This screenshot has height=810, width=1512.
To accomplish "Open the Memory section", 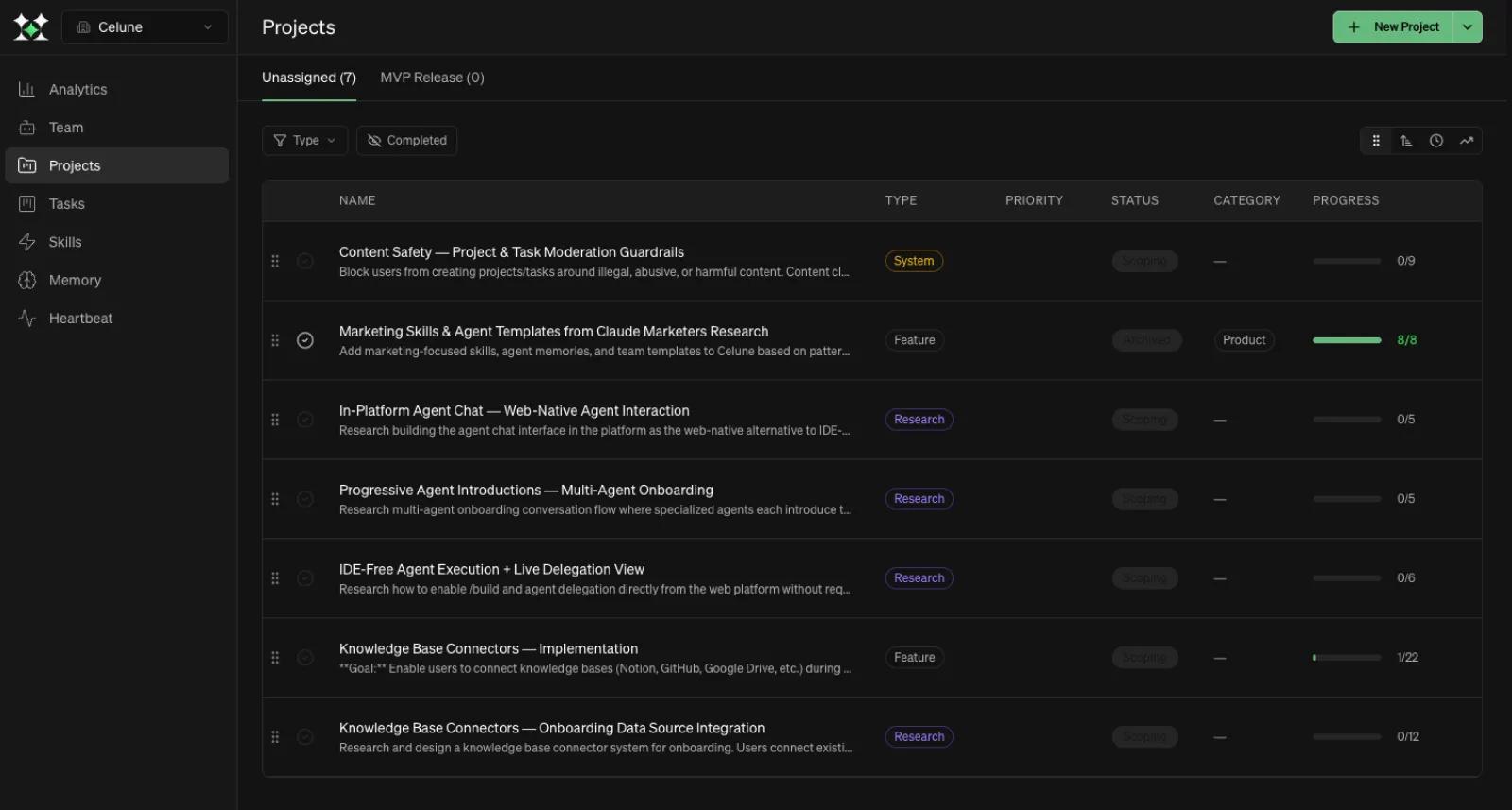I will pyautogui.click(x=75, y=281).
